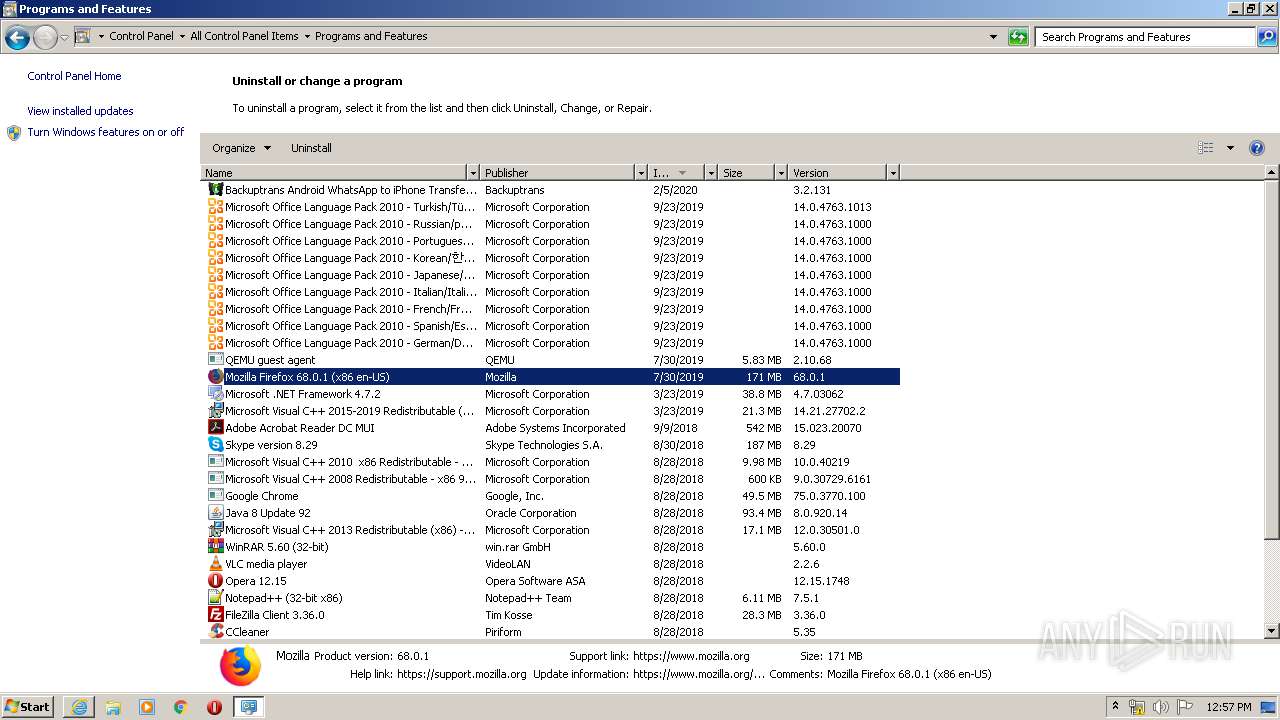The width and height of the screenshot is (1280, 720).
Task: Select the Google Chrome list icon
Action: click(x=215, y=496)
